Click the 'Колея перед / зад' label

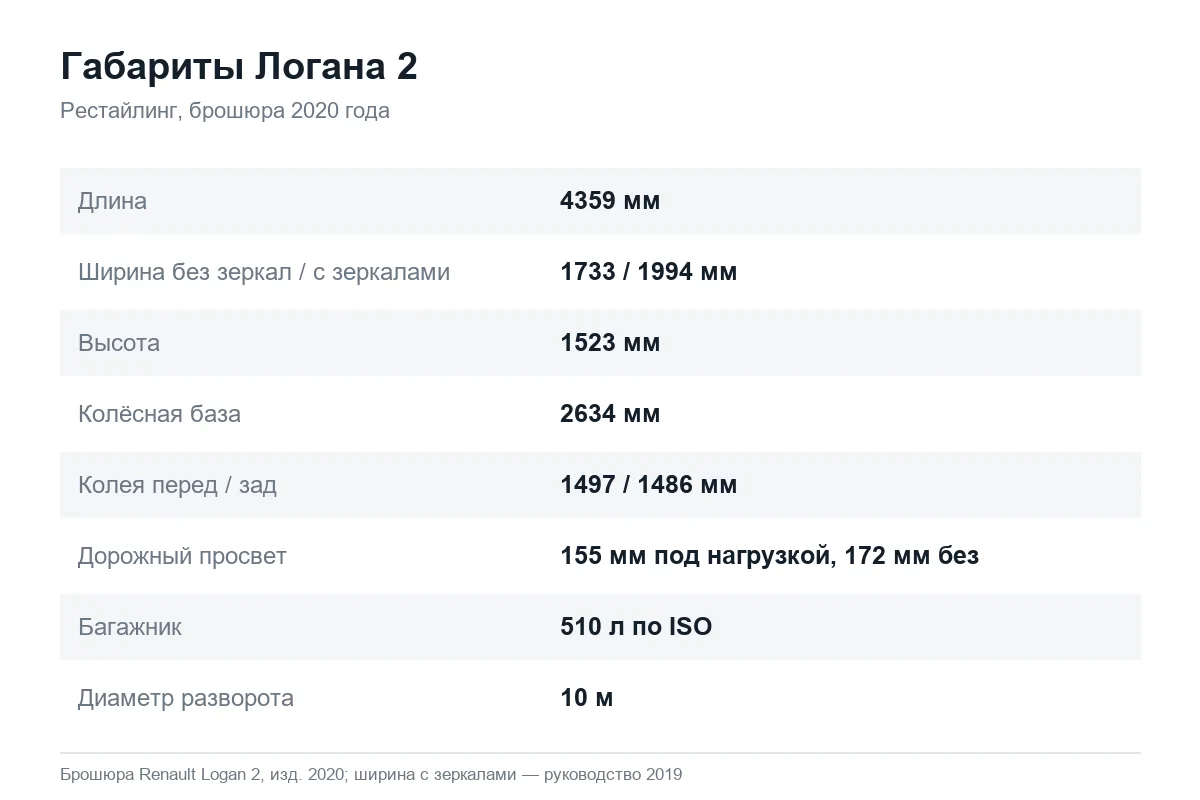[177, 485]
